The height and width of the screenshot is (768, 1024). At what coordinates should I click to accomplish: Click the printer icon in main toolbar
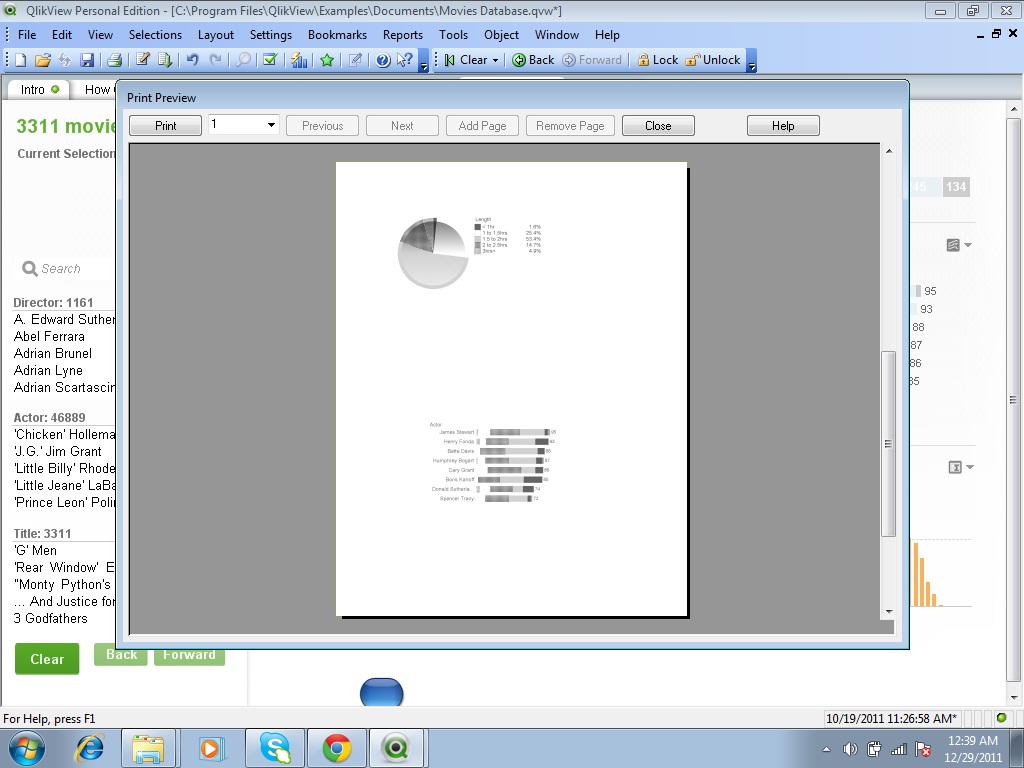115,60
